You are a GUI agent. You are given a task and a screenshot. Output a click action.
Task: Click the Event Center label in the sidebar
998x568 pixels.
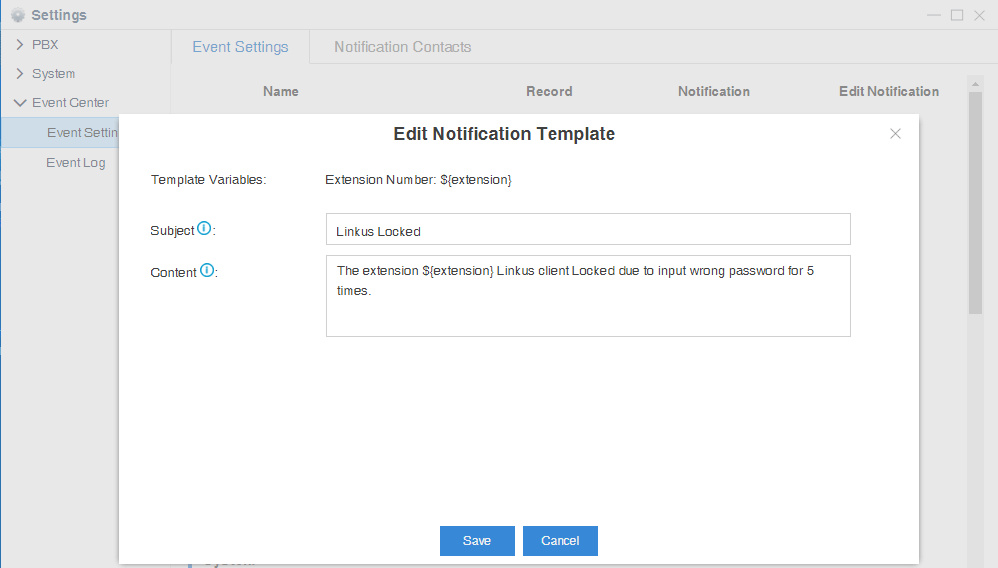[x=70, y=103]
